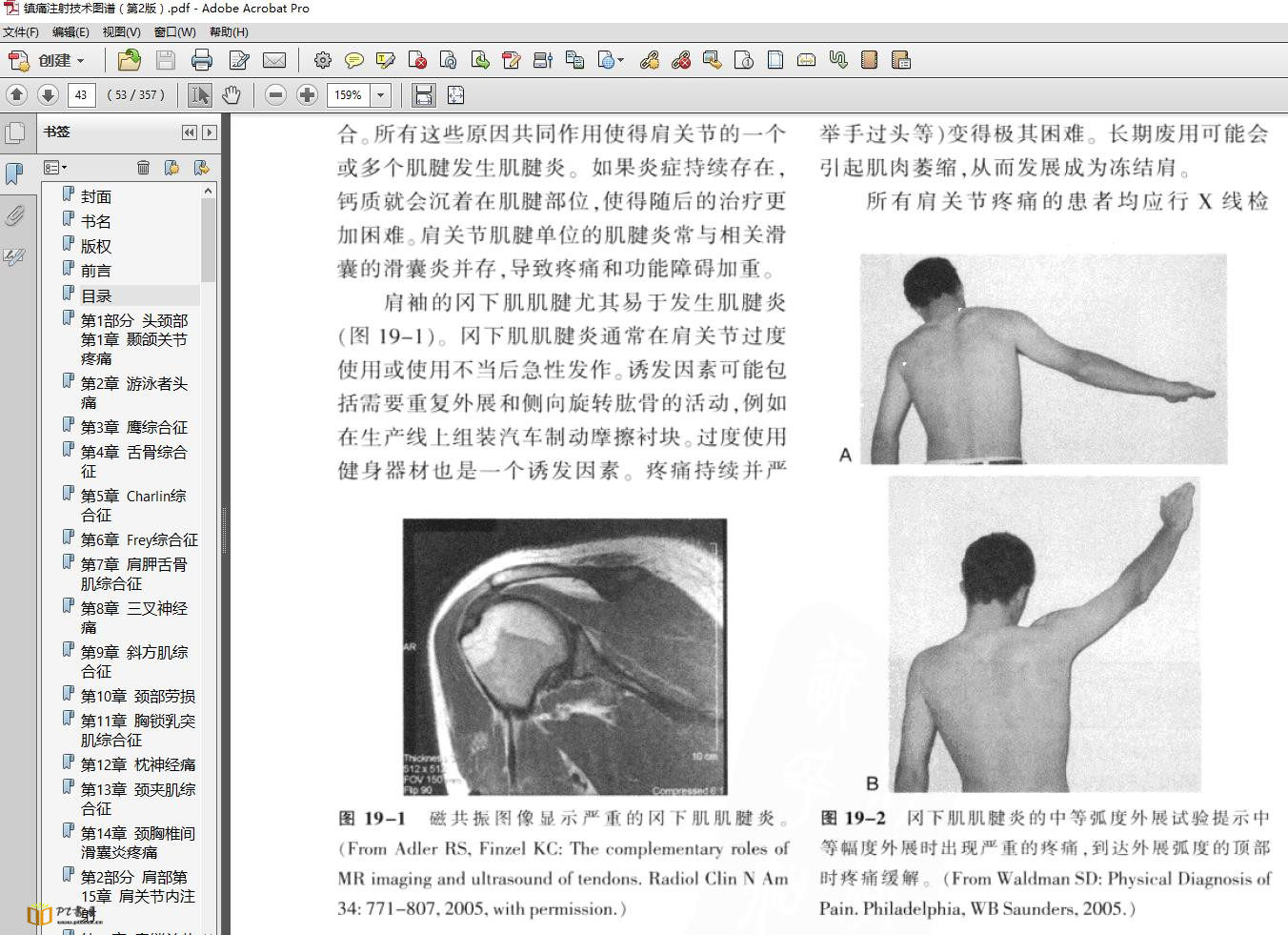This screenshot has height=935, width=1288.
Task: Select the text selection cursor tool
Action: [200, 95]
